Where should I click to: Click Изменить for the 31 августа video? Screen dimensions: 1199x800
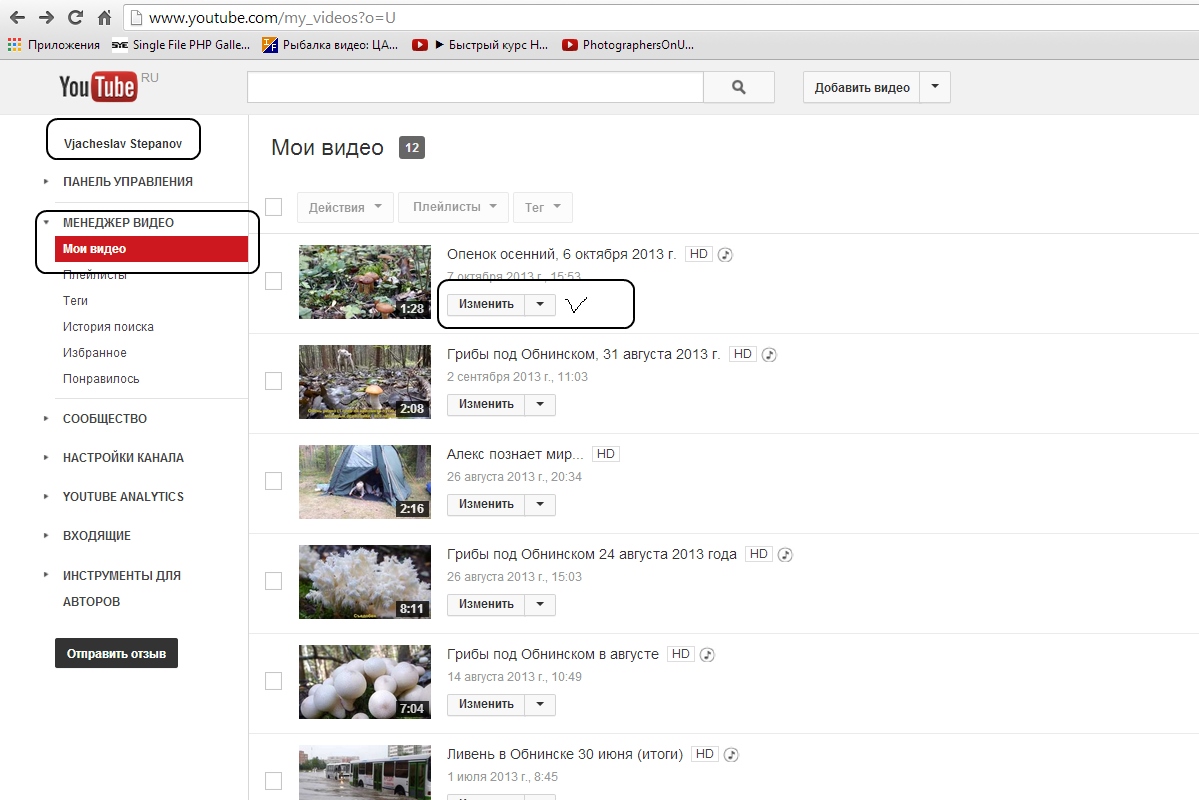[x=486, y=404]
